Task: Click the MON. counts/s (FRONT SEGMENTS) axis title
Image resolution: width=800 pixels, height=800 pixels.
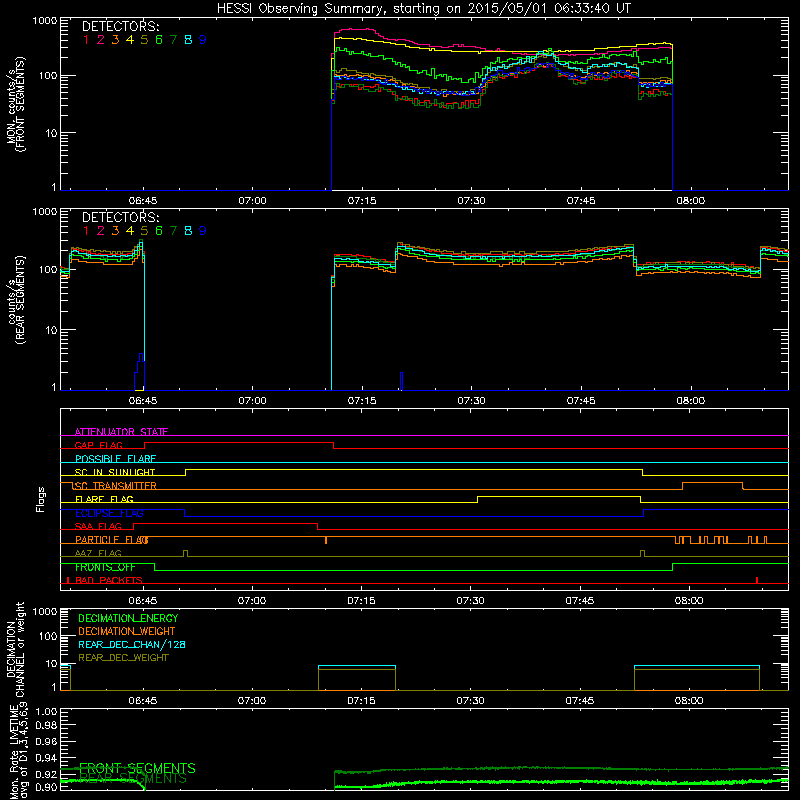Action: (15, 104)
